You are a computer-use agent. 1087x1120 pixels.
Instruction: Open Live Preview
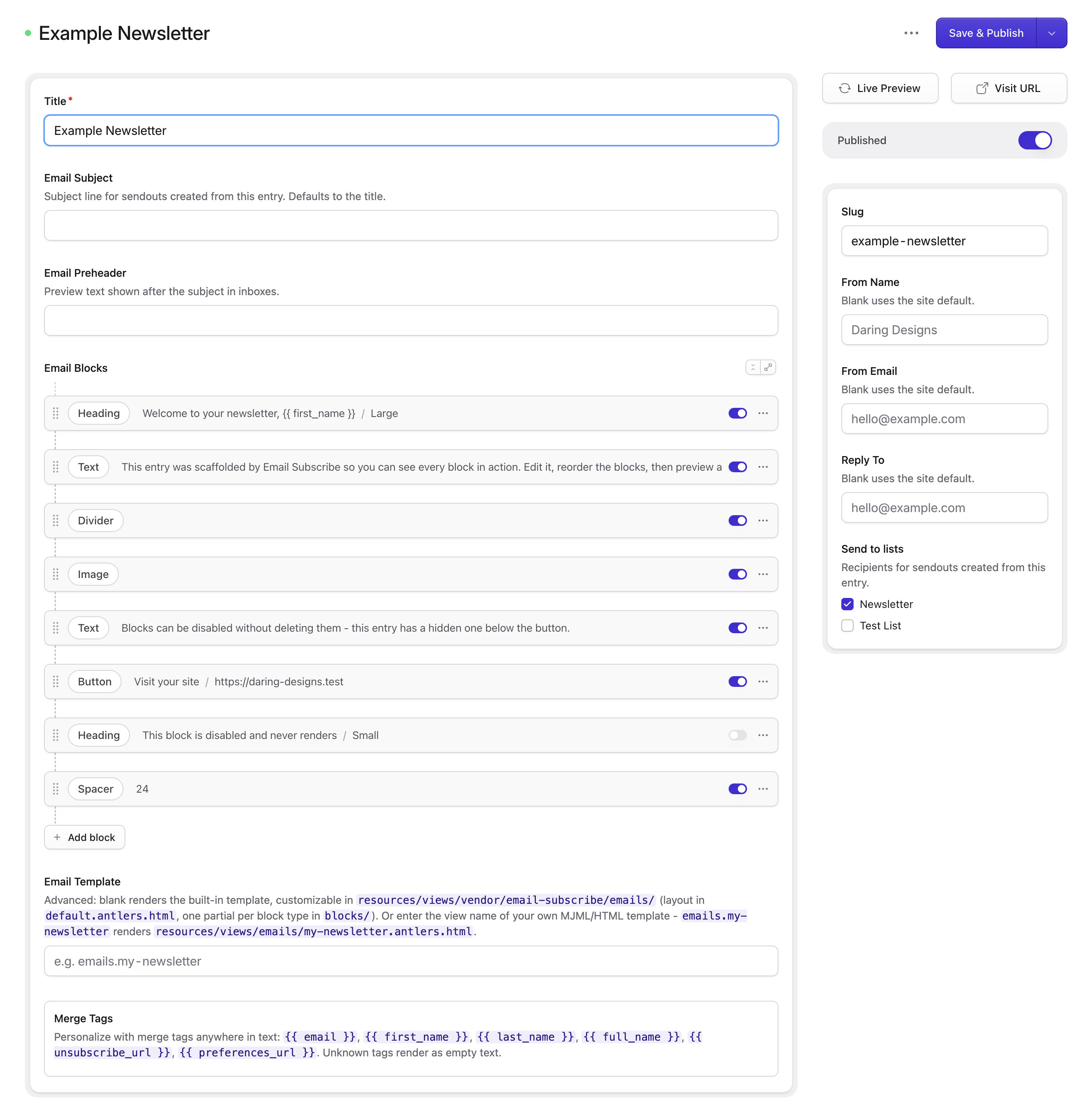pos(880,88)
